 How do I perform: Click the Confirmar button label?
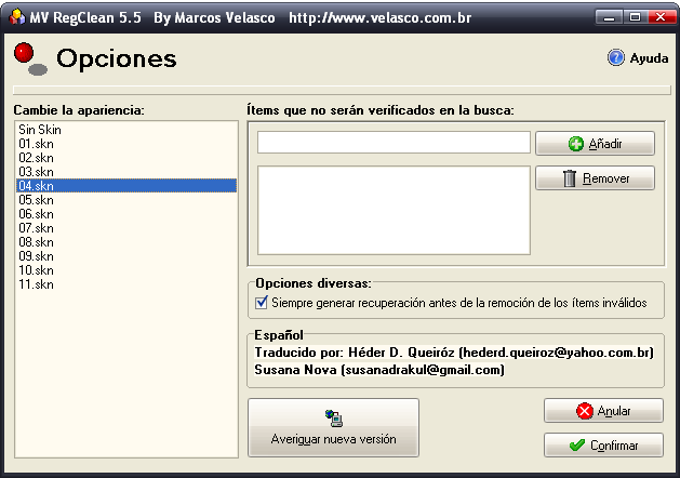pyautogui.click(x=614, y=445)
